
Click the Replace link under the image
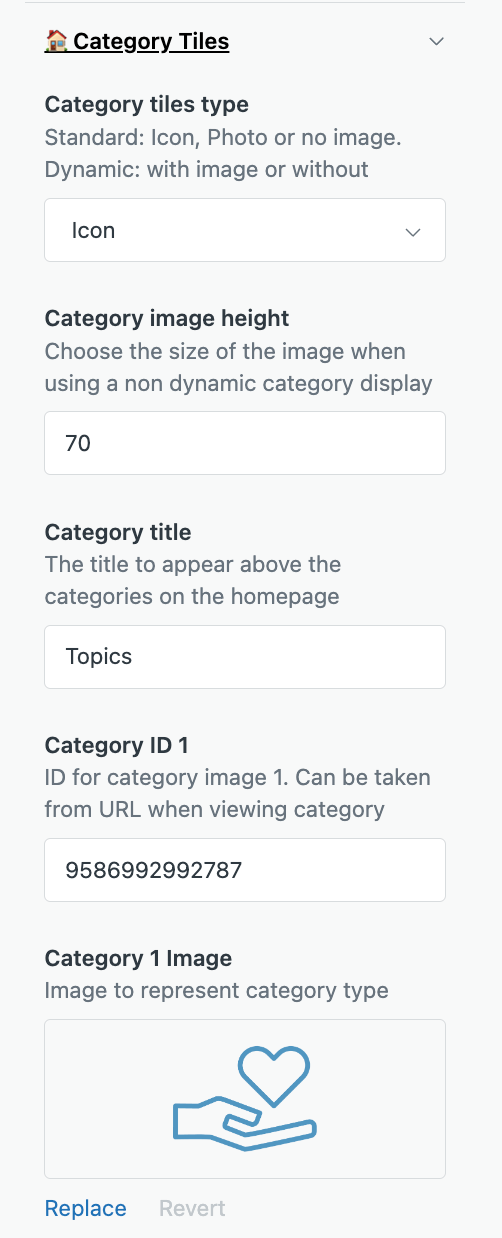click(86, 1208)
